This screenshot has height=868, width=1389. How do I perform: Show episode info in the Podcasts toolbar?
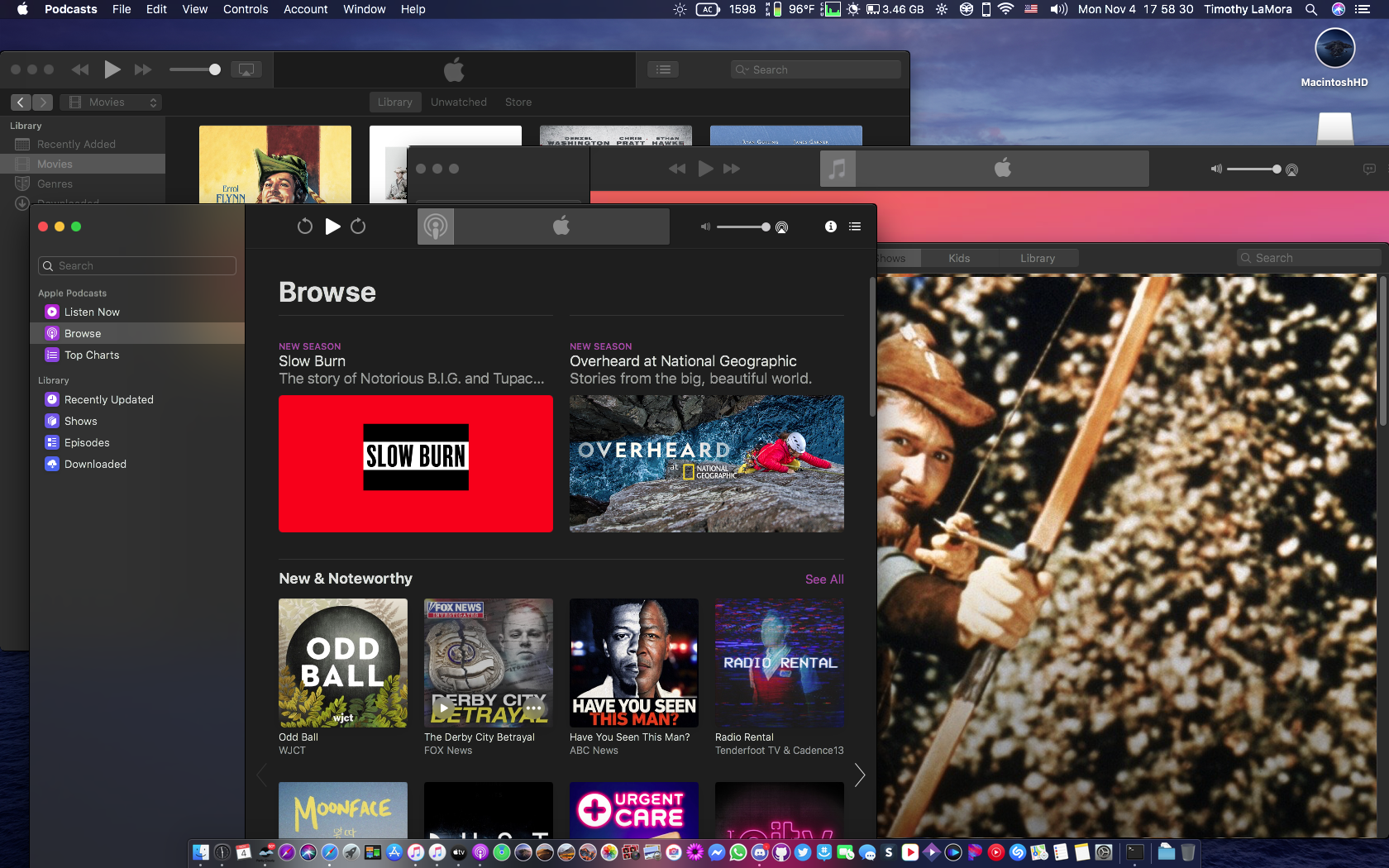[x=831, y=227]
